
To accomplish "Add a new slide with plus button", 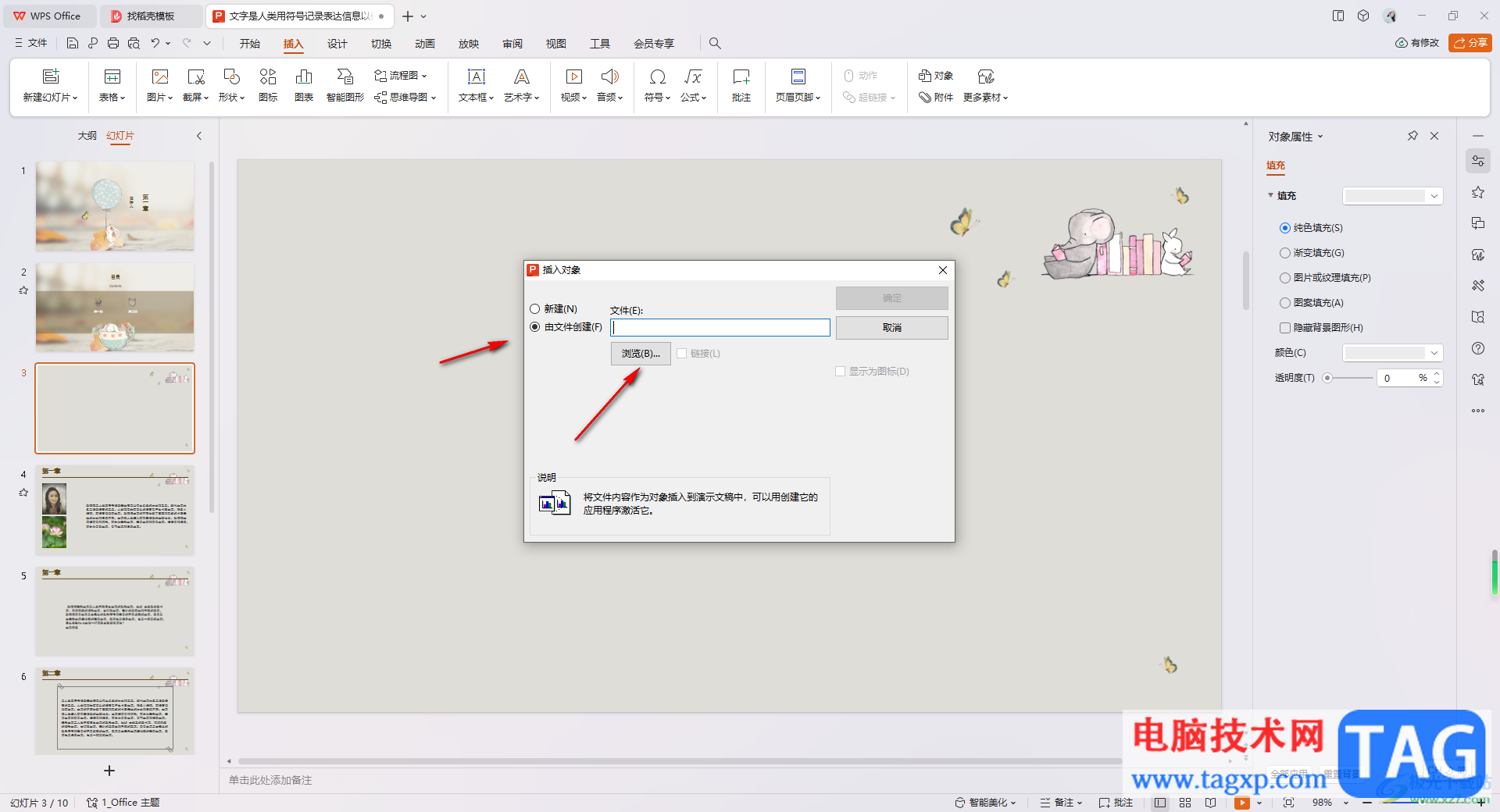I will (109, 771).
